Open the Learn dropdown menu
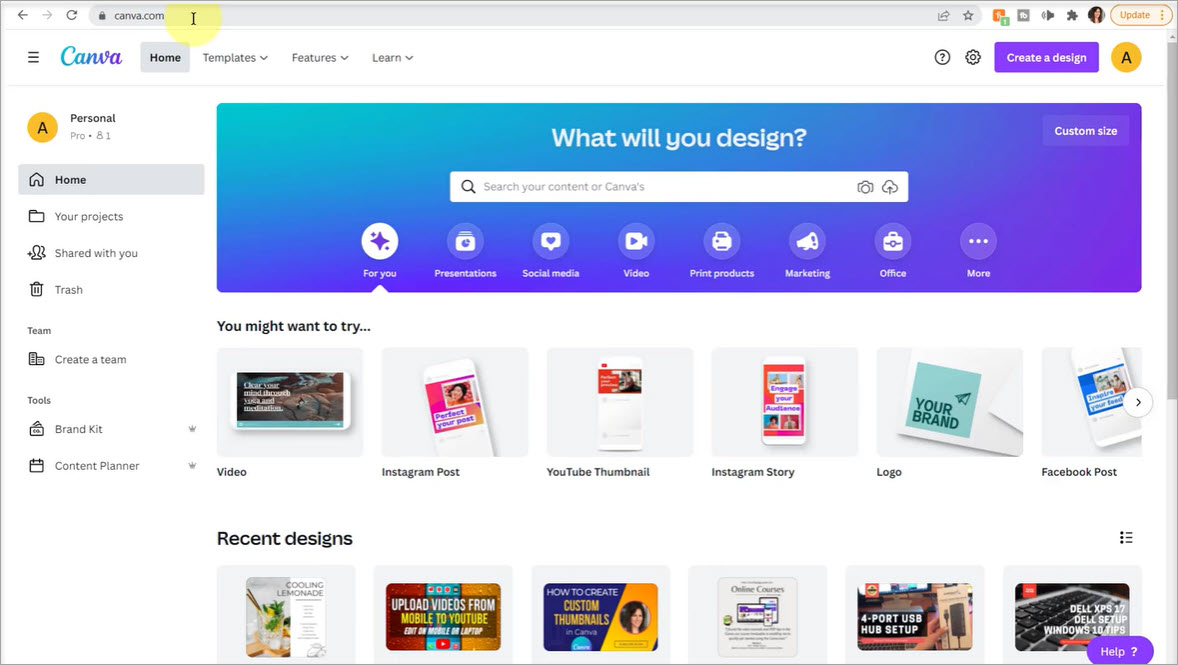Image resolution: width=1178 pixels, height=665 pixels. coord(392,58)
